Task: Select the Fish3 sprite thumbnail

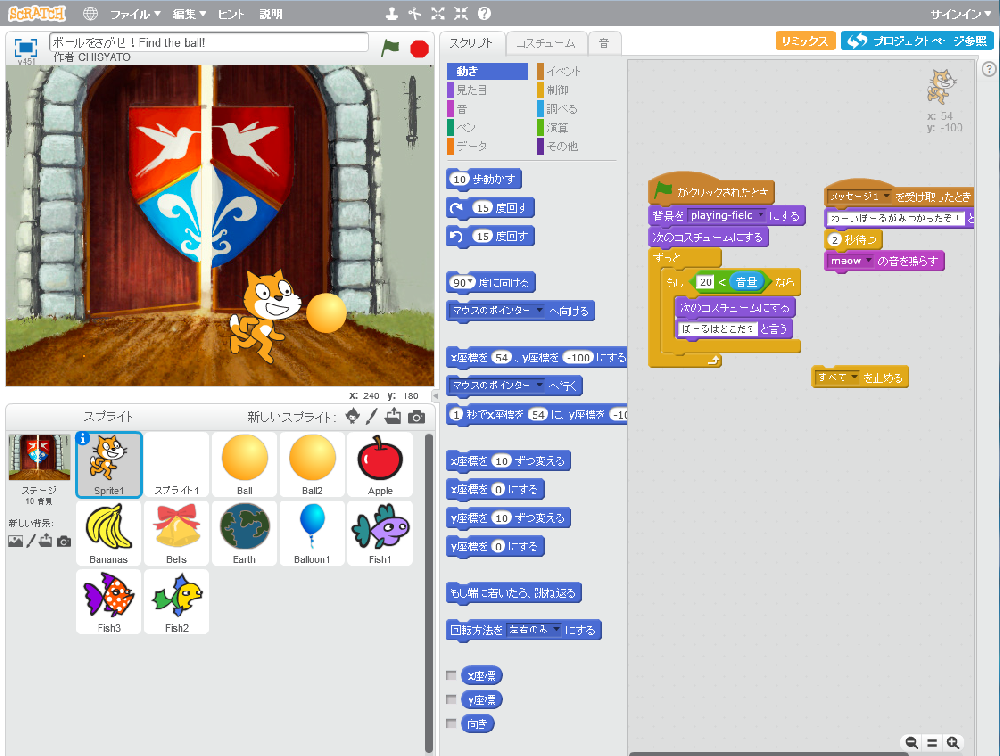Action: [108, 601]
